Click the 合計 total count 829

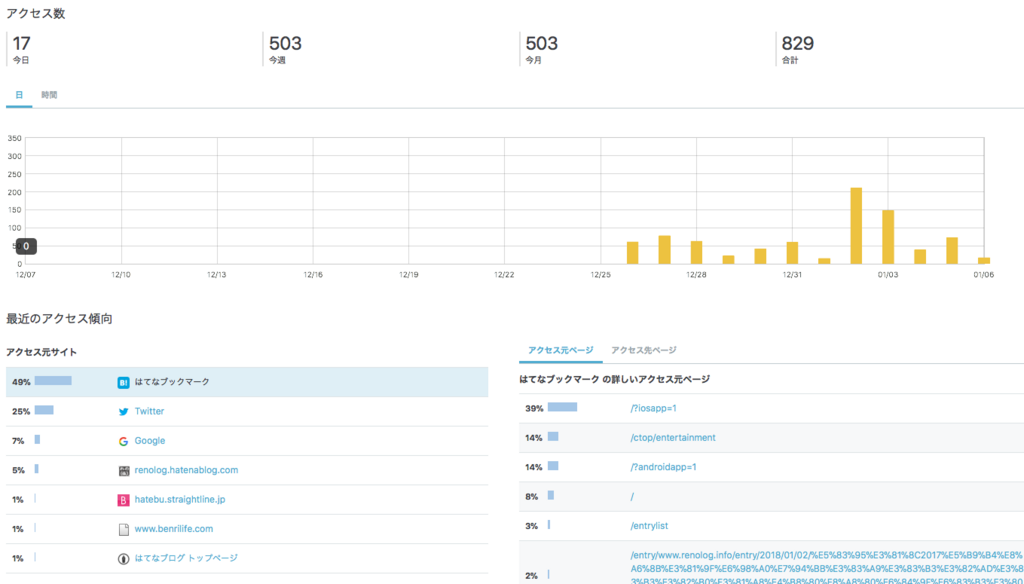[x=798, y=44]
